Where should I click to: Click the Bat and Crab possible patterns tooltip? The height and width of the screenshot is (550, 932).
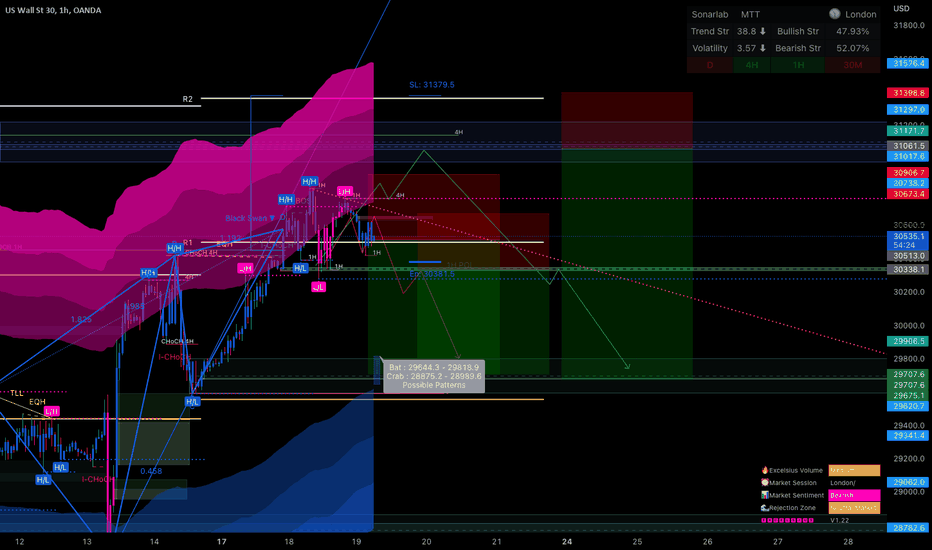[x=434, y=376]
